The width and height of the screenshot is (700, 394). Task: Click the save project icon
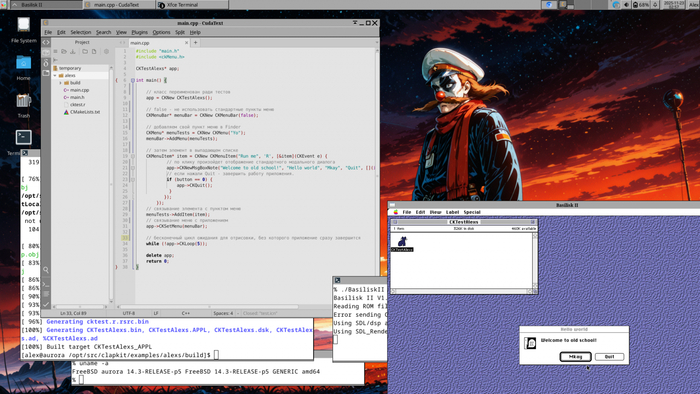[73, 51]
